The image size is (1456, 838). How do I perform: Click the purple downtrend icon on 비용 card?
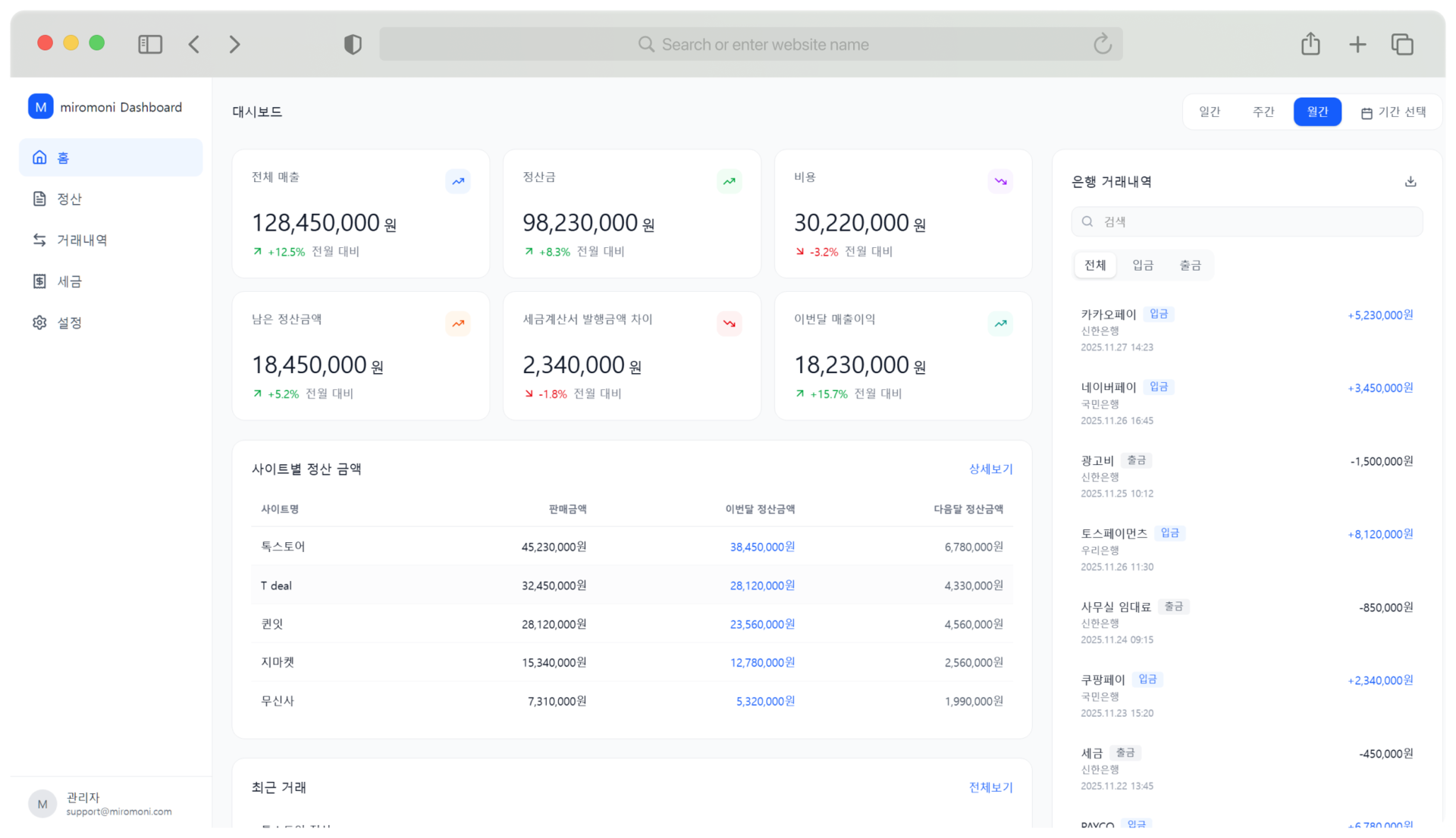click(x=1000, y=181)
